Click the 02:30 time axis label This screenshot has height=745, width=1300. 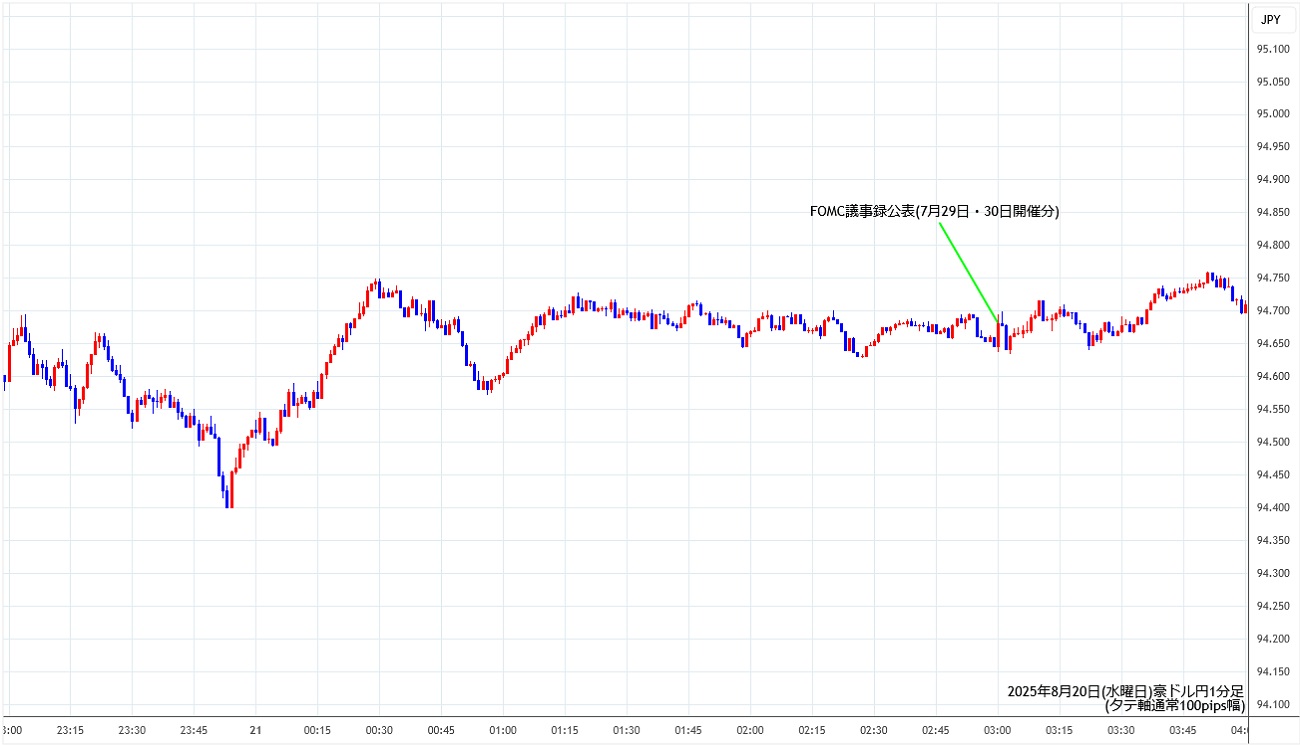point(874,730)
